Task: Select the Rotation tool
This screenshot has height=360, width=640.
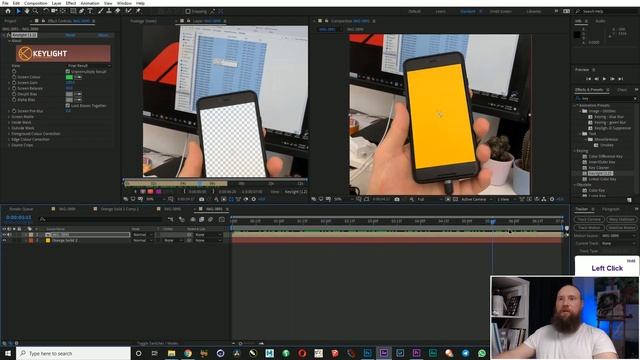Action: pos(46,11)
